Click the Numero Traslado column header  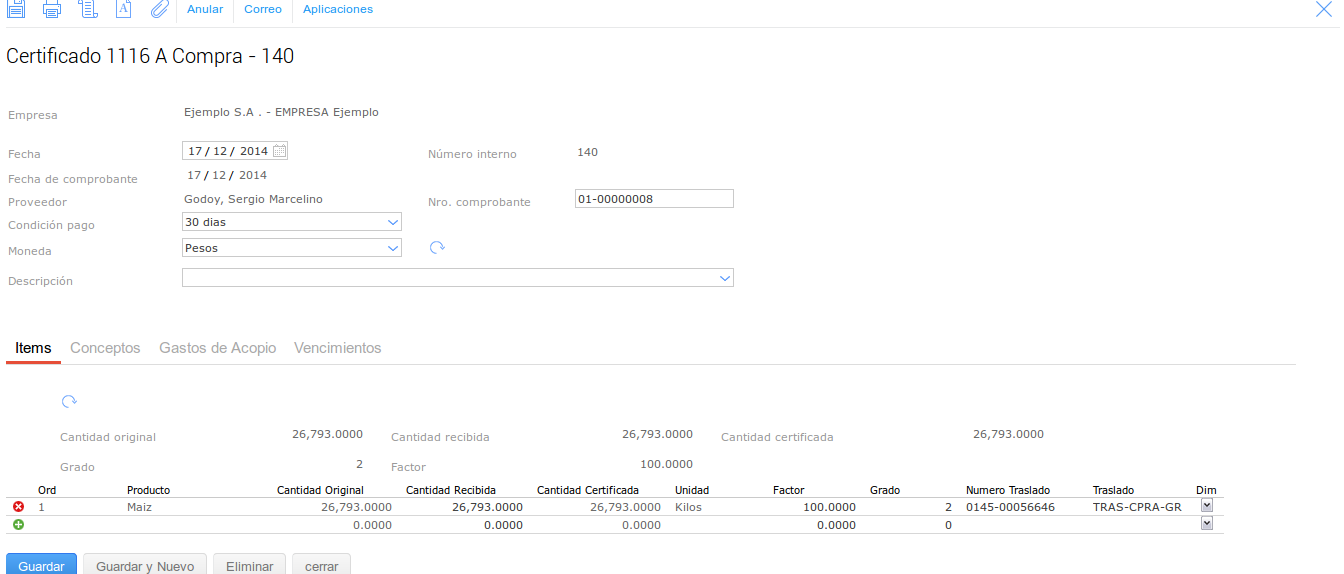coord(1008,490)
